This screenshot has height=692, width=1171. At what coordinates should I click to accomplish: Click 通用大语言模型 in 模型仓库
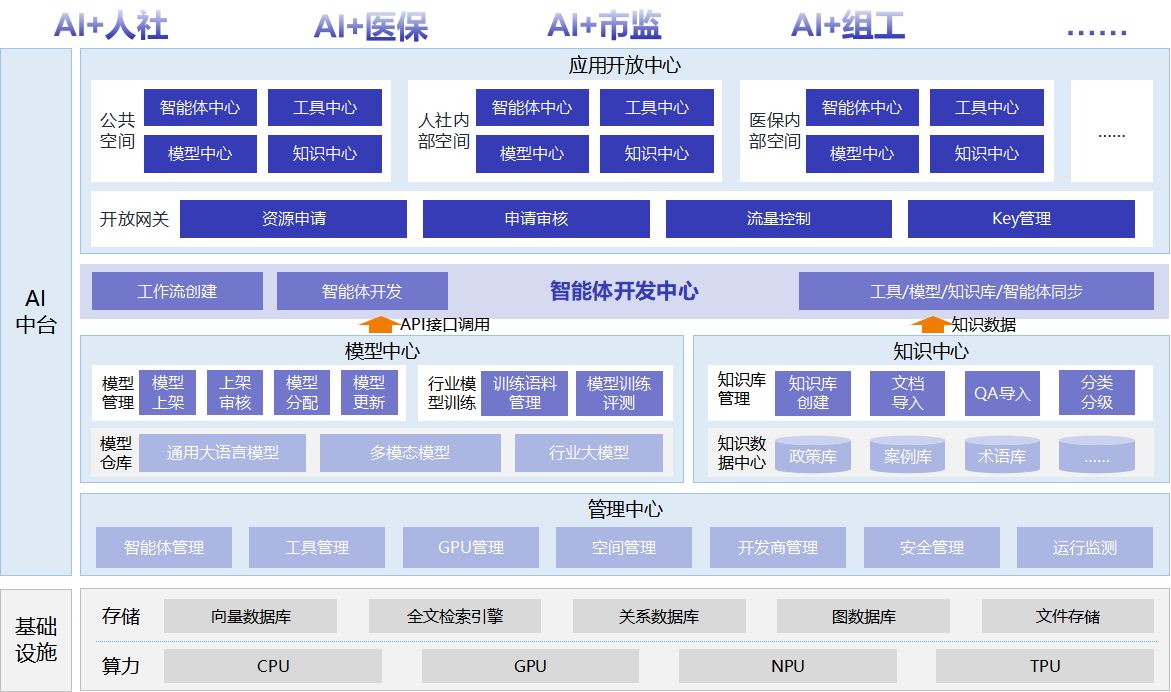click(x=223, y=453)
